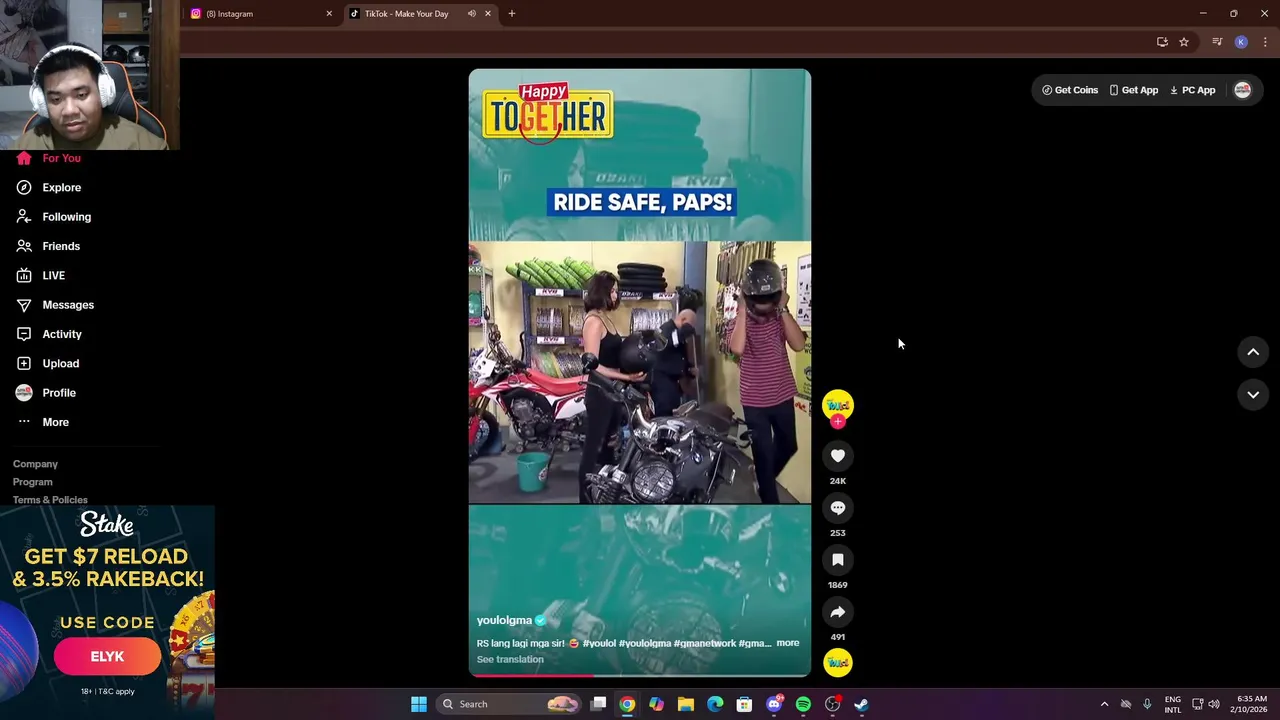Open the comments bubble showing 253

tap(838, 508)
